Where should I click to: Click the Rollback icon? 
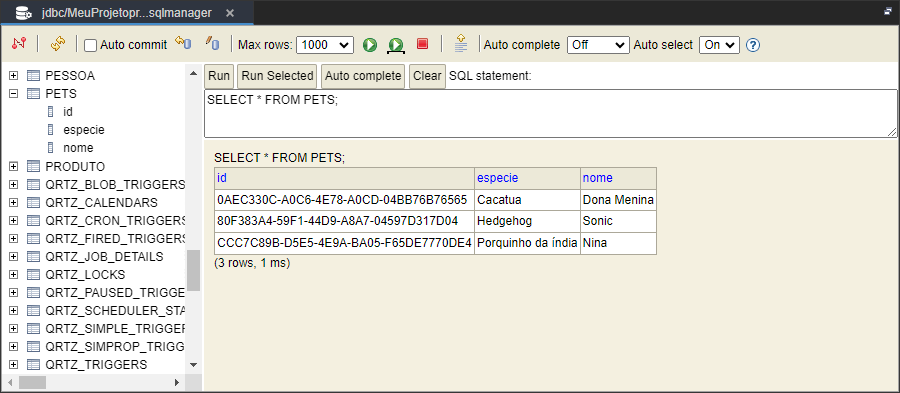183,44
